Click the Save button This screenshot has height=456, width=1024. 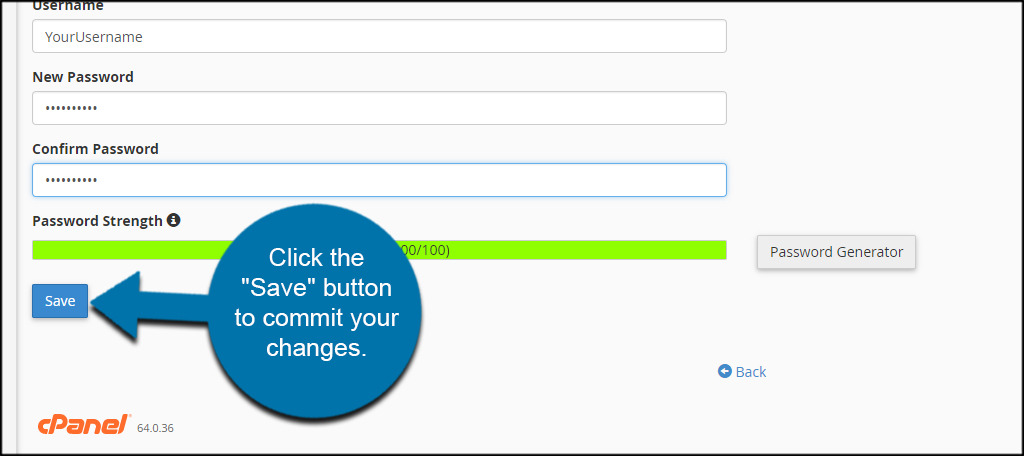pyautogui.click(x=60, y=301)
